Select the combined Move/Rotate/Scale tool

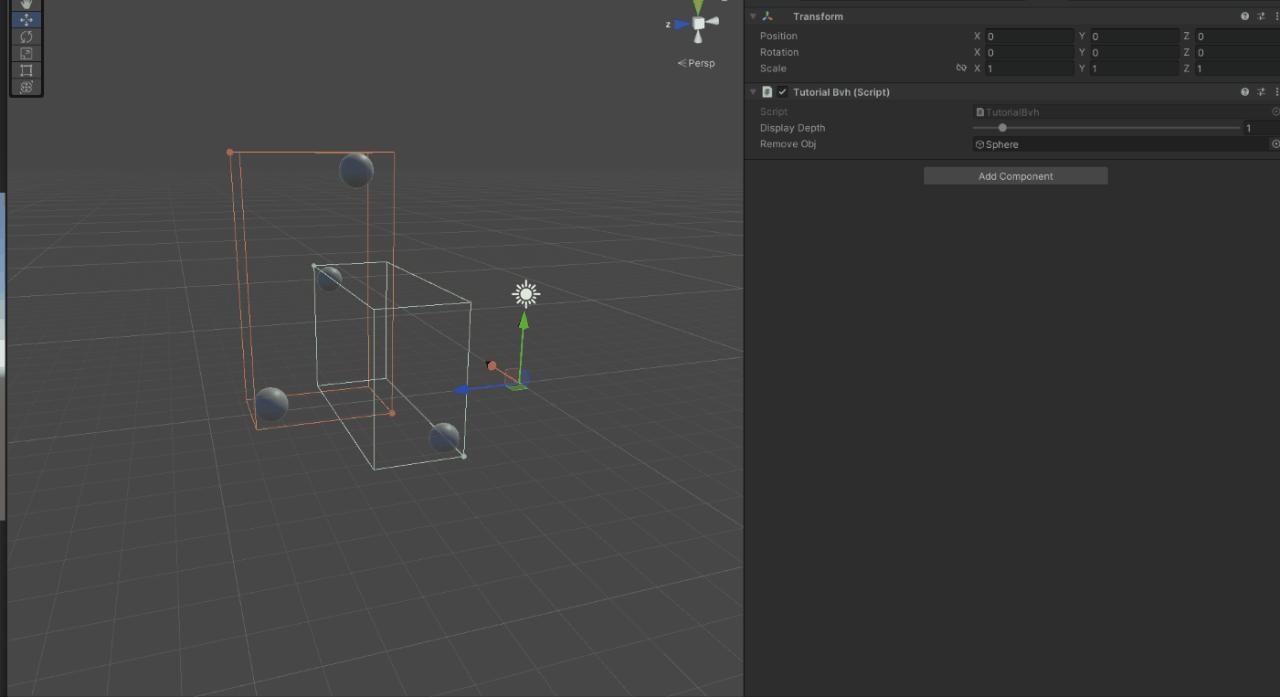coord(26,87)
